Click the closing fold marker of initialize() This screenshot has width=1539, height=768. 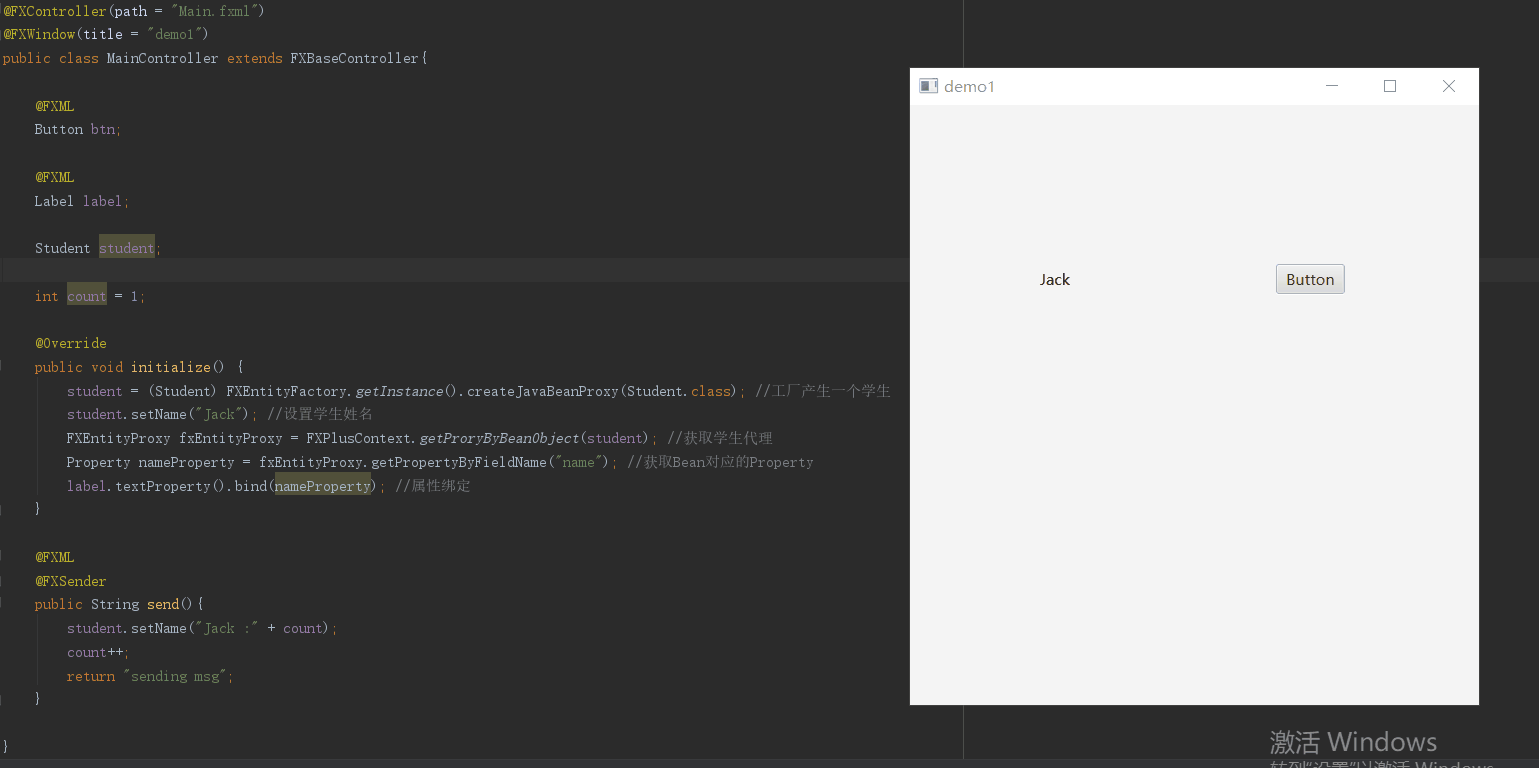pyautogui.click(x=3, y=509)
